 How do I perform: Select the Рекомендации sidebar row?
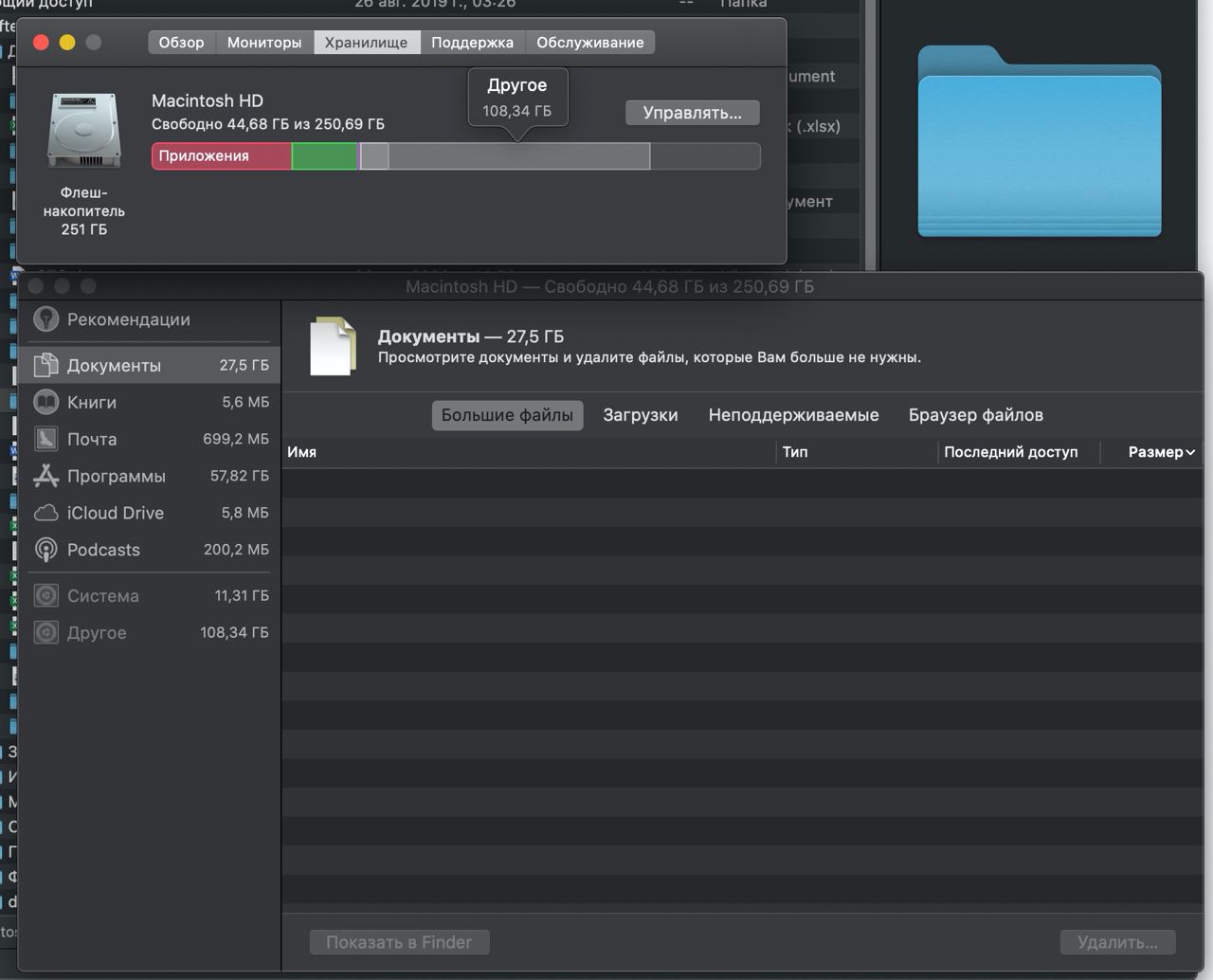[x=149, y=319]
